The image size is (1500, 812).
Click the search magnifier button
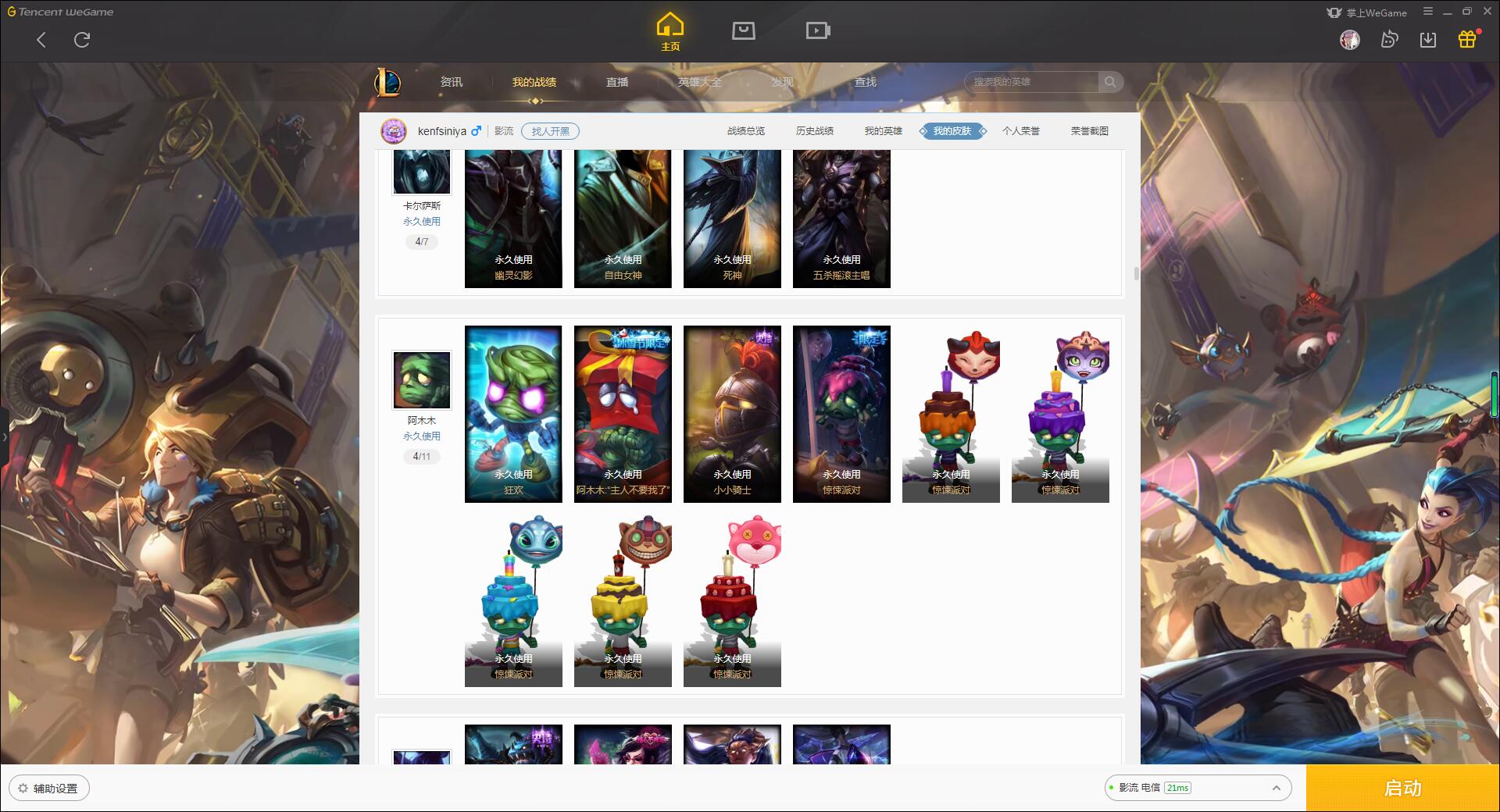[1109, 82]
